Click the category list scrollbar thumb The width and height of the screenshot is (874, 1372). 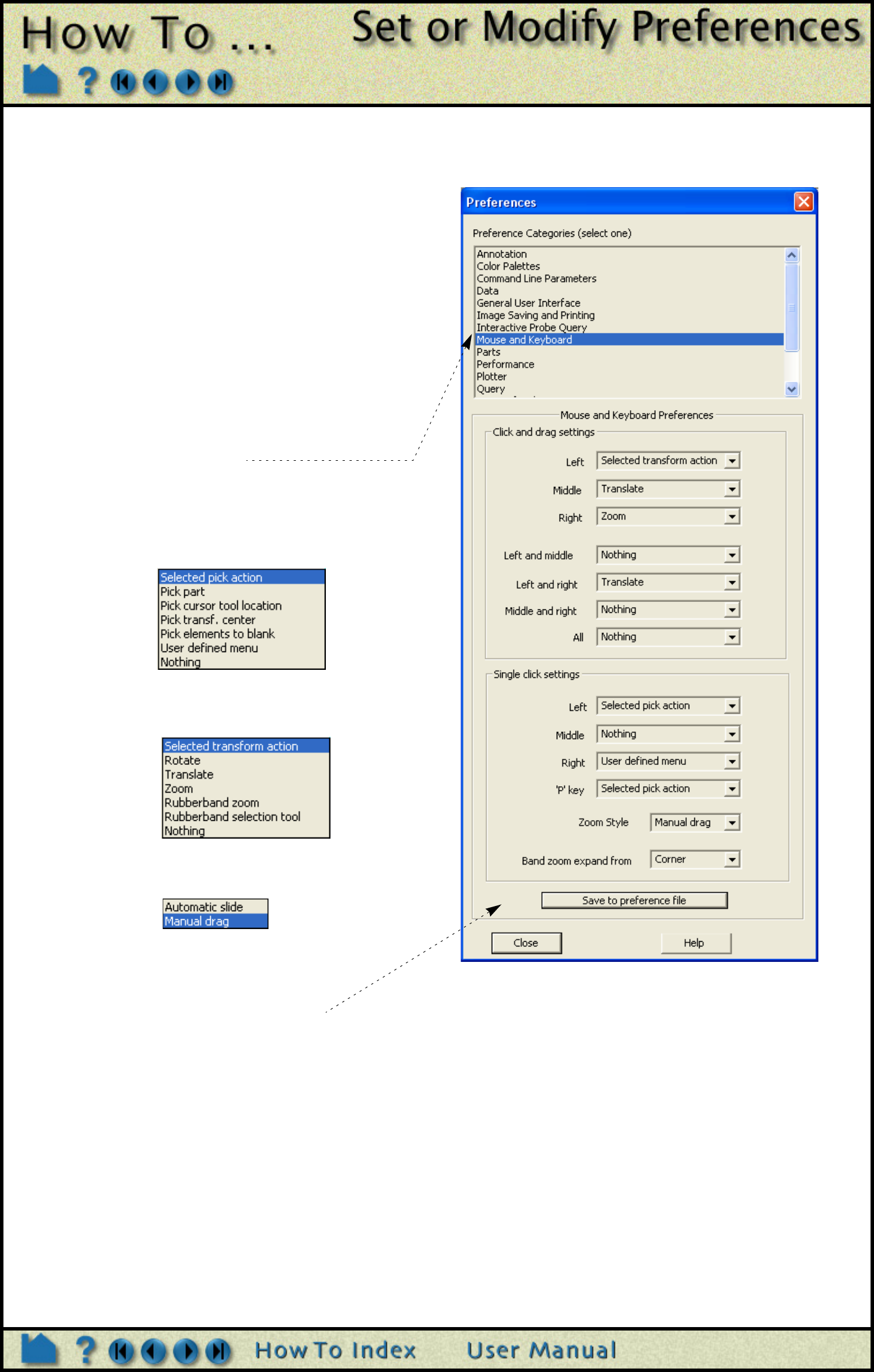(792, 307)
